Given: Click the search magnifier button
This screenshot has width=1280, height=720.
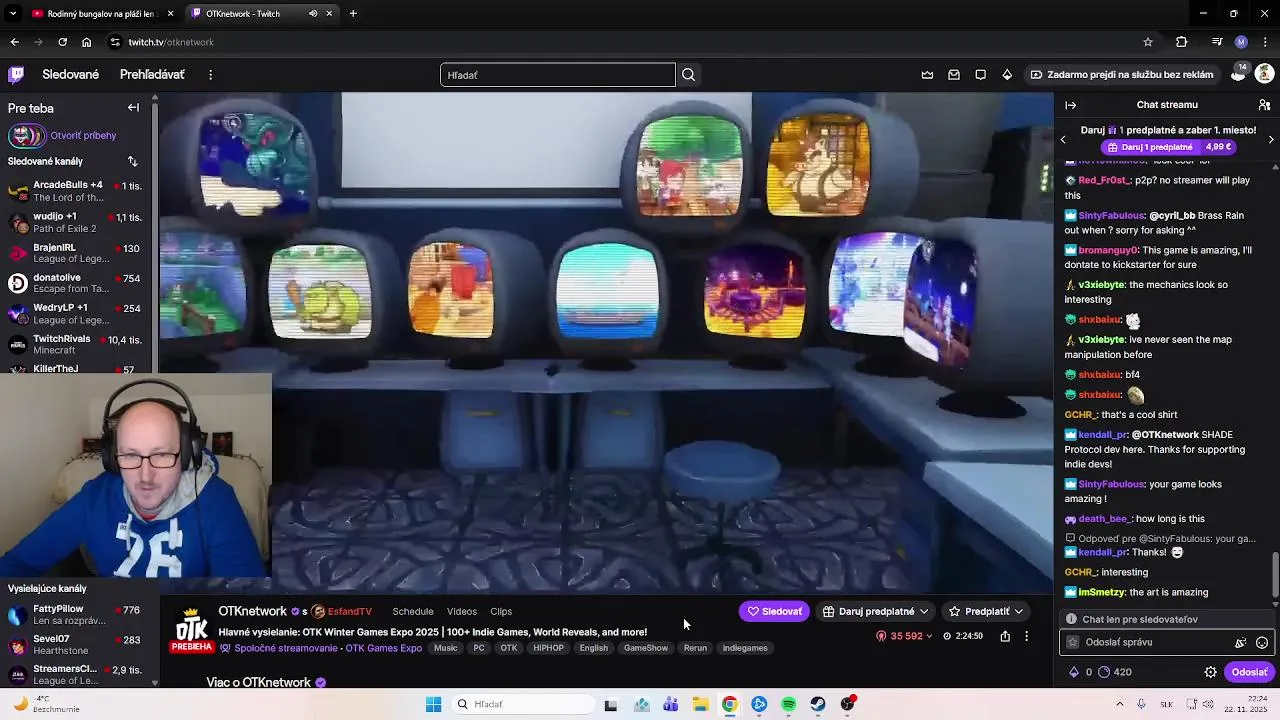Looking at the screenshot, I should tap(688, 75).
